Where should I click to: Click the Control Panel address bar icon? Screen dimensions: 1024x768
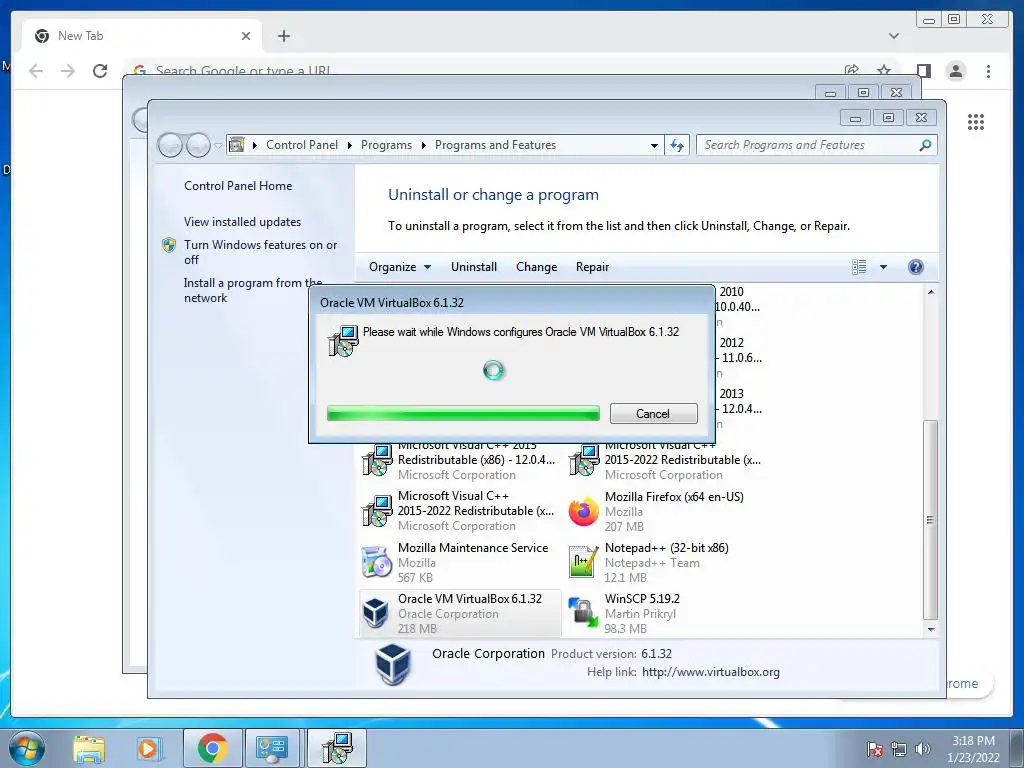236,144
